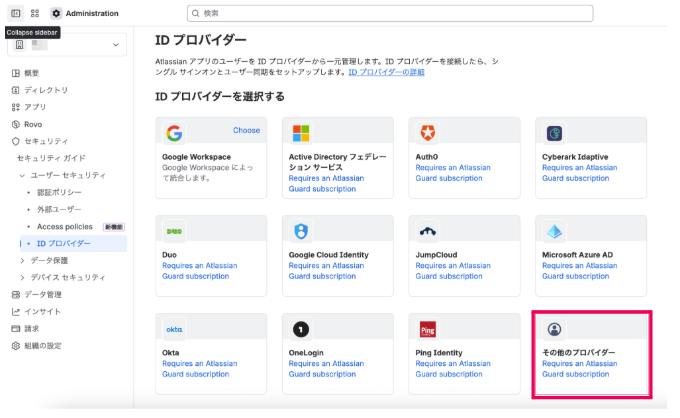Open 認証ポリシー in the sidebar
Image resolution: width=680 pixels, height=418 pixels.
click(59, 193)
